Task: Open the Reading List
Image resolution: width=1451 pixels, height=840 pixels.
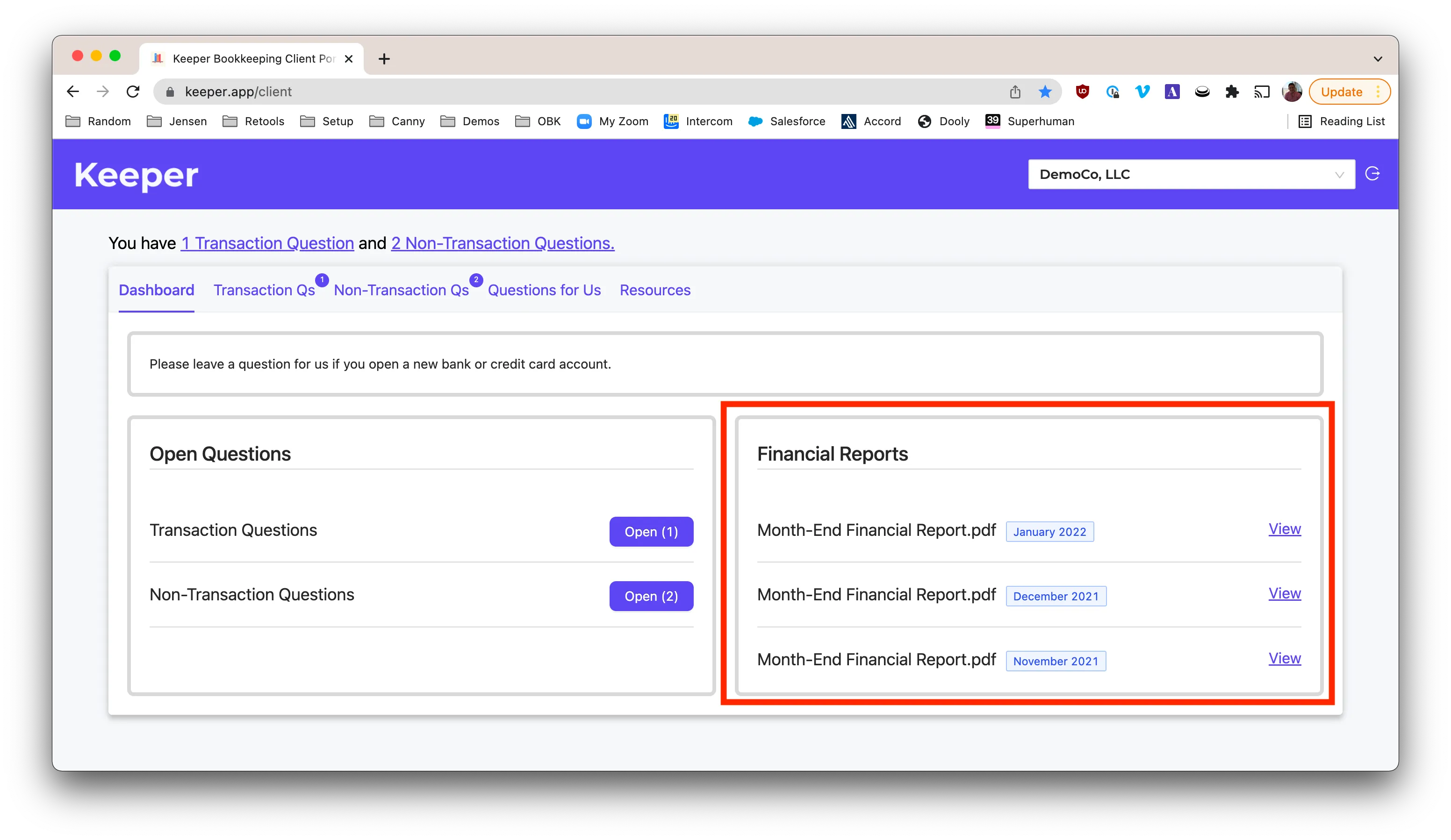Action: (1341, 121)
